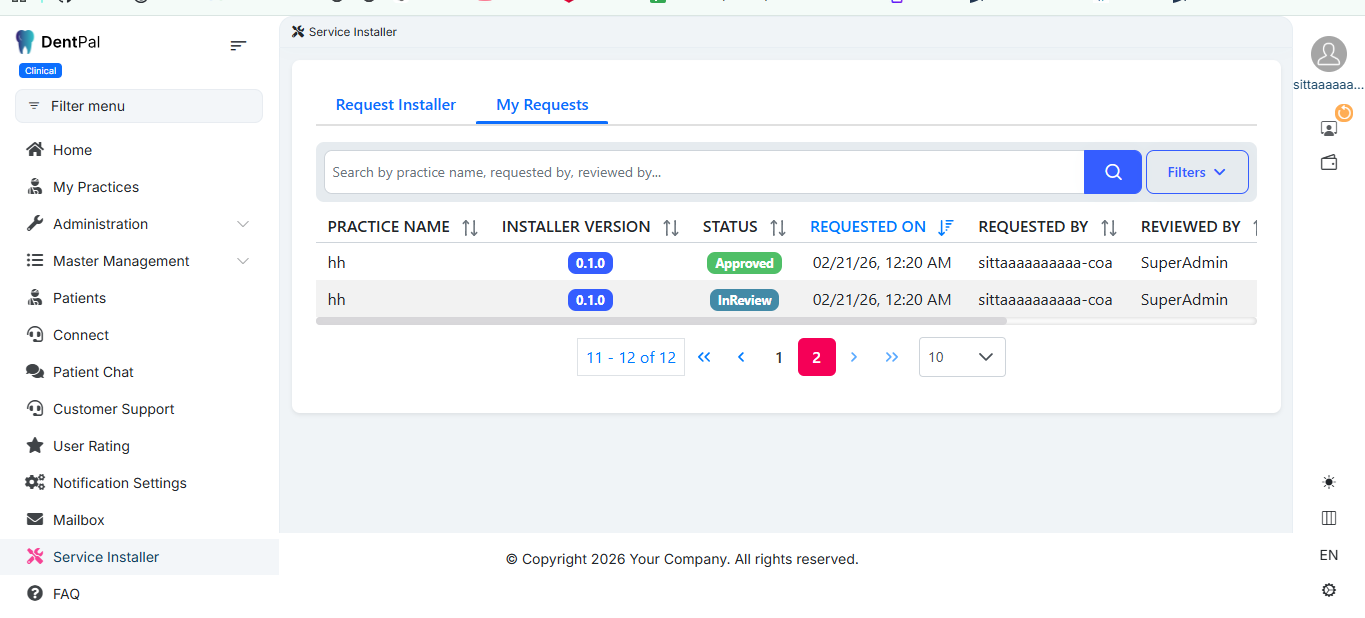
Task: Click the blue search magnifier button
Action: click(x=1112, y=172)
